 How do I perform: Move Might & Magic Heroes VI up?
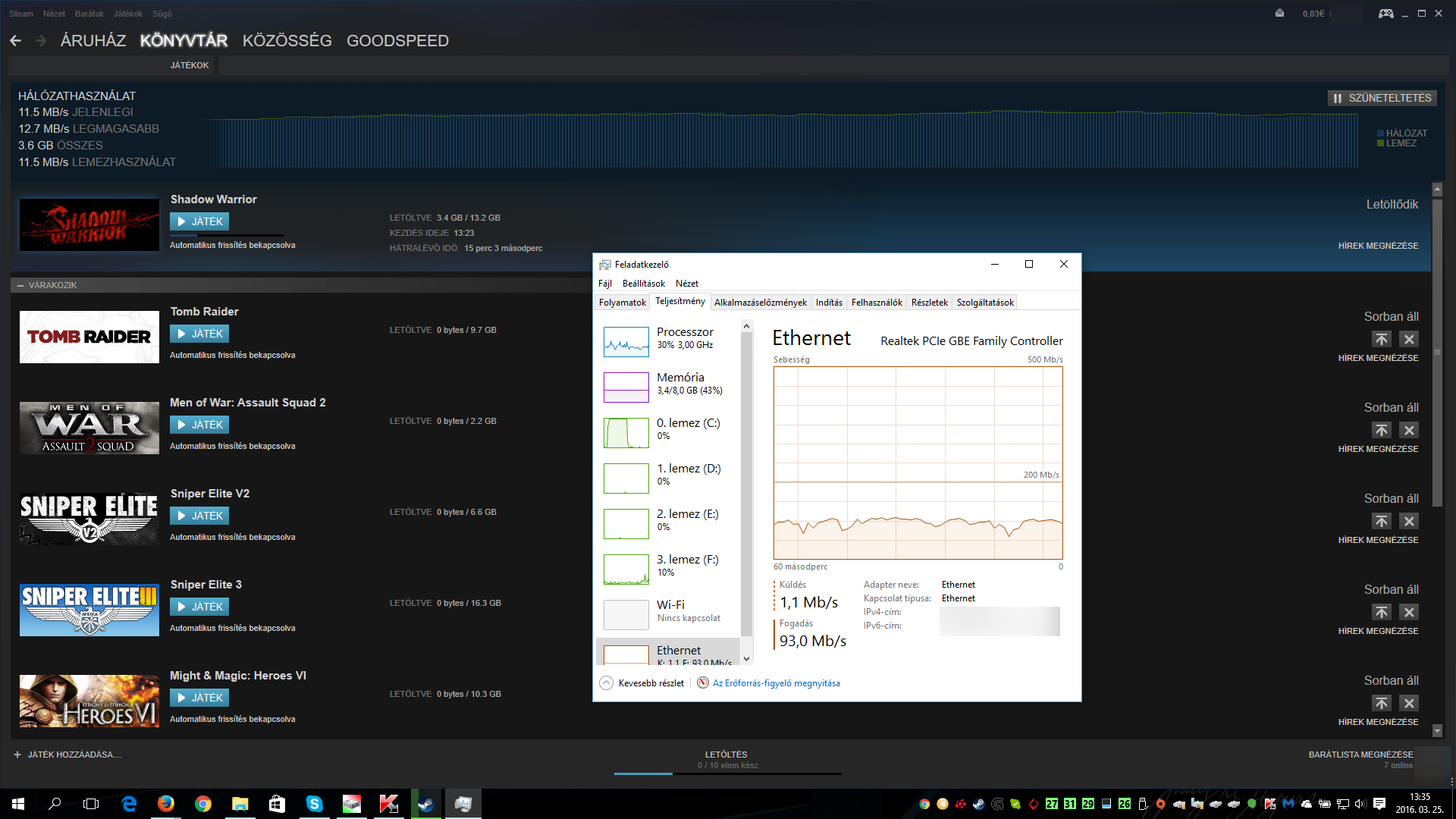click(1382, 703)
